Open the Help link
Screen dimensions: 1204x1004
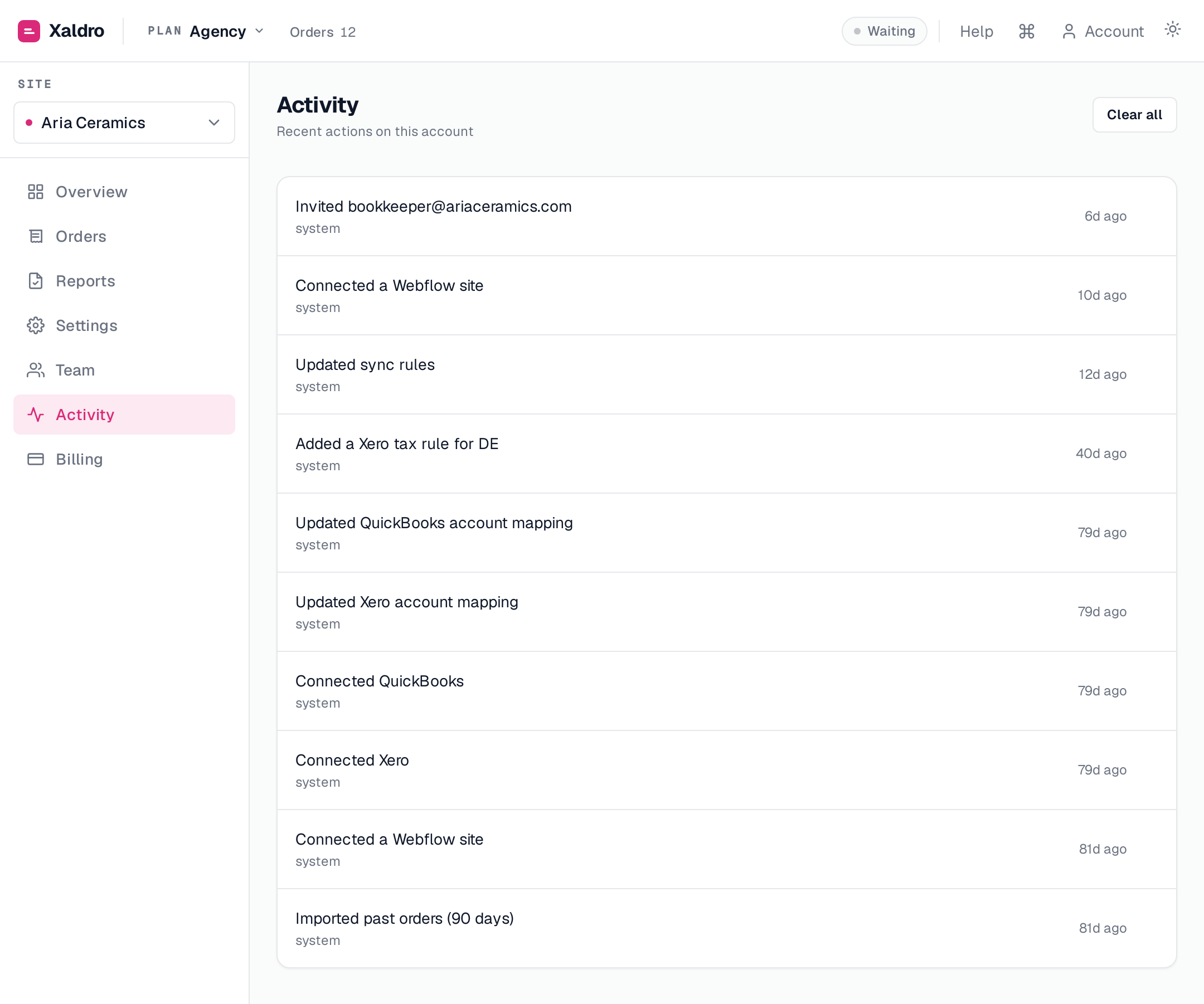[976, 31]
